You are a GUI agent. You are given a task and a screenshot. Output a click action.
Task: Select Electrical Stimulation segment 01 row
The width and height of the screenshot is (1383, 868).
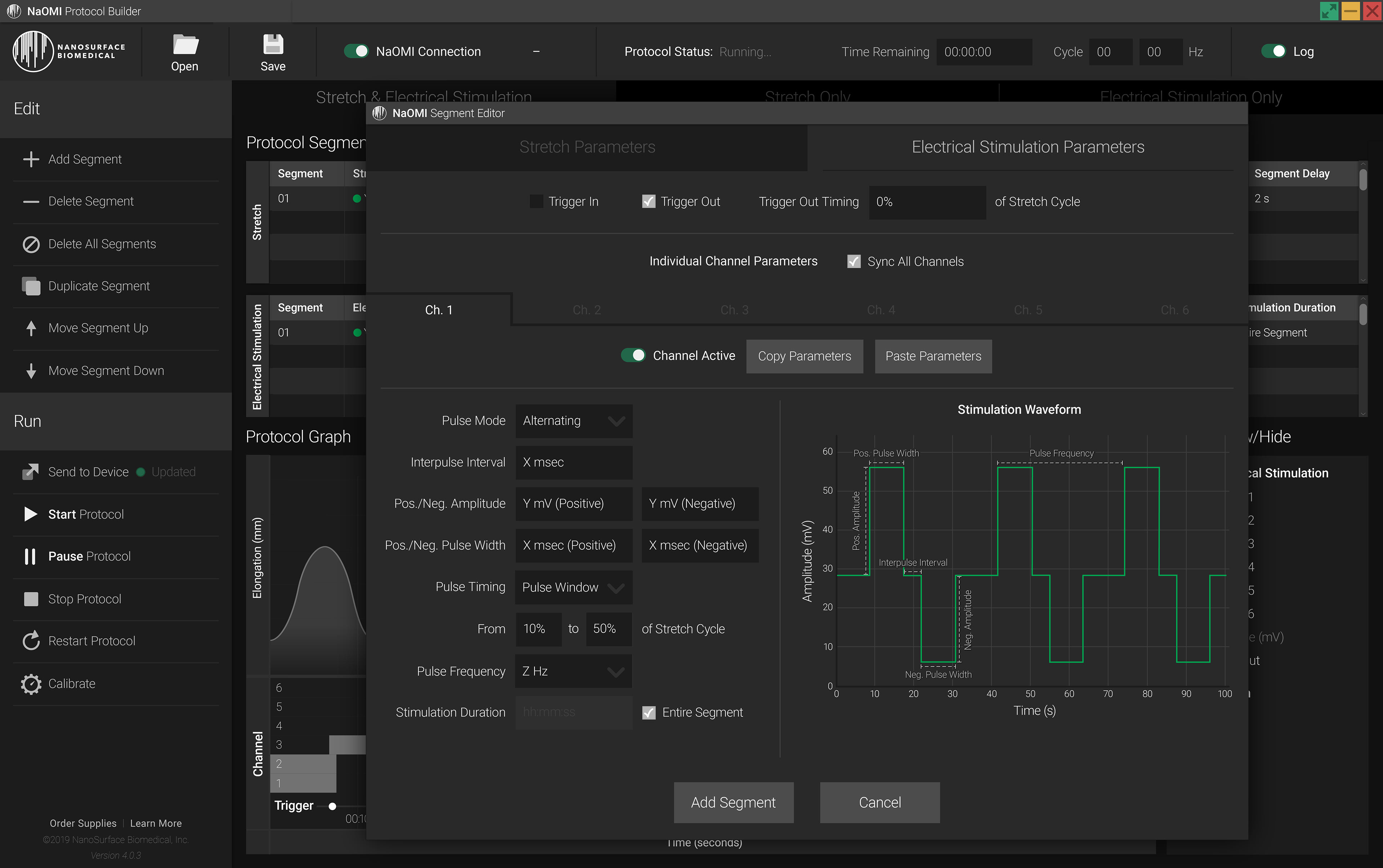(x=318, y=333)
